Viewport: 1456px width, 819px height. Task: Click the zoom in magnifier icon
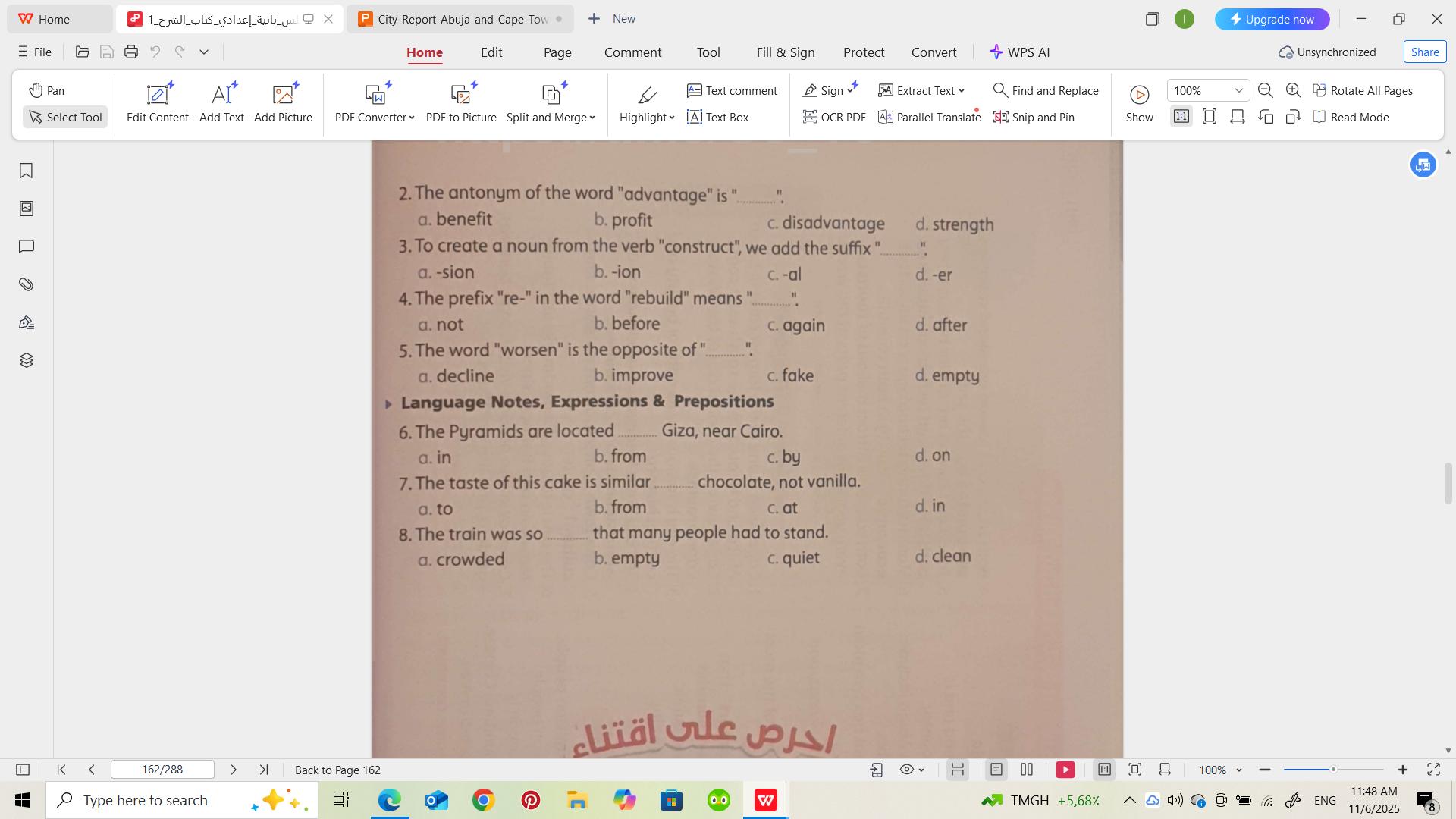point(1294,90)
